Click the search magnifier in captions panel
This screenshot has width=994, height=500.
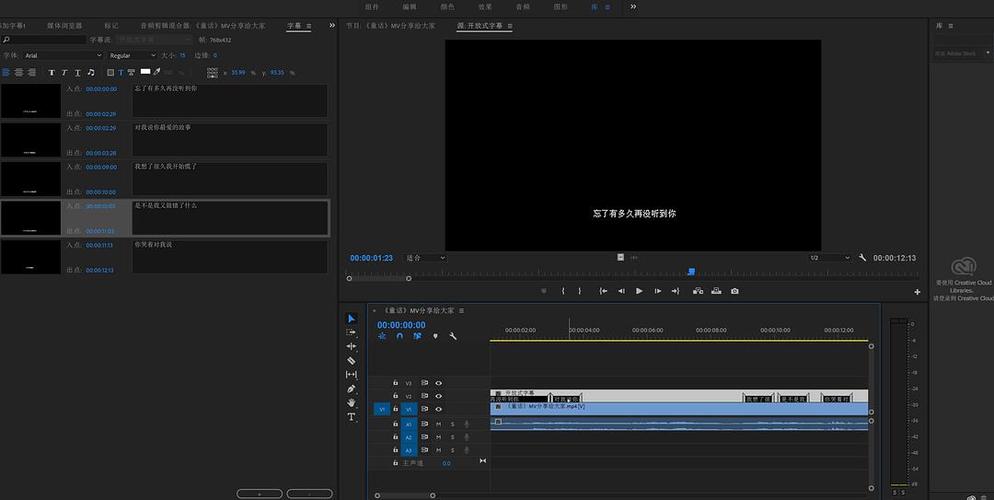tap(6, 40)
